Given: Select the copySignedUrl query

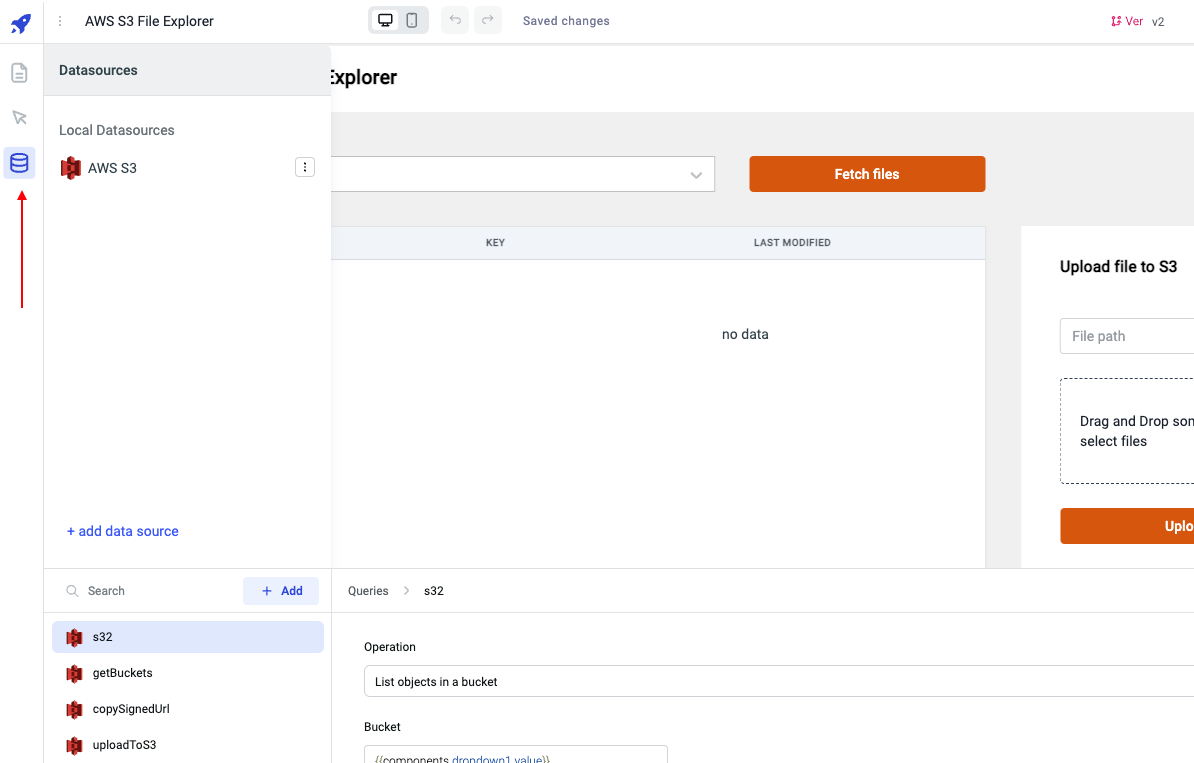Looking at the screenshot, I should tap(131, 709).
